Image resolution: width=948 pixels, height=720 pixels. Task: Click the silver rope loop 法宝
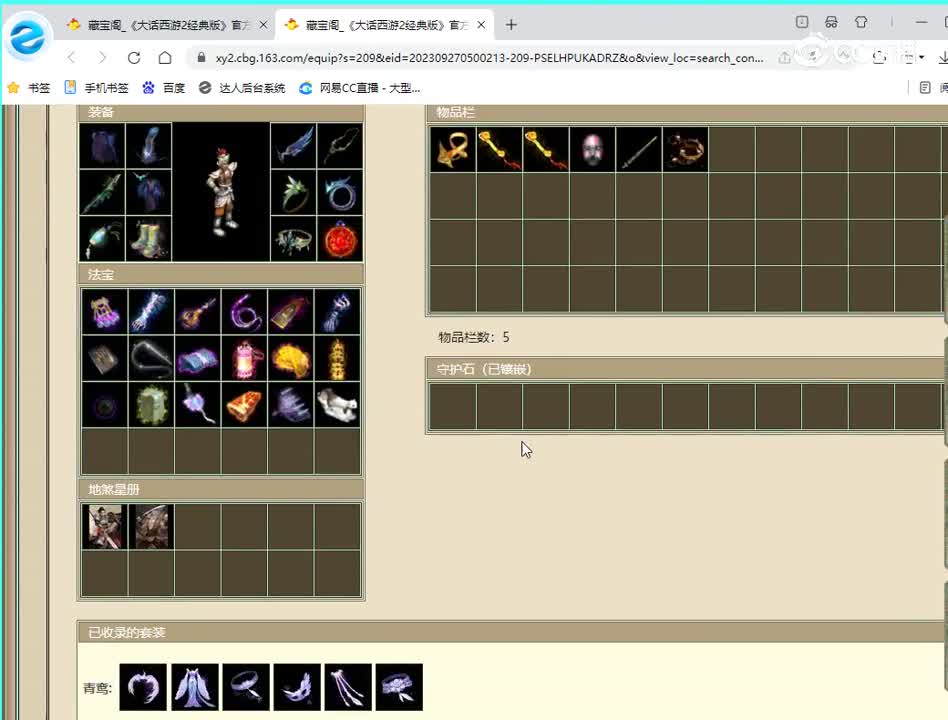[151, 358]
